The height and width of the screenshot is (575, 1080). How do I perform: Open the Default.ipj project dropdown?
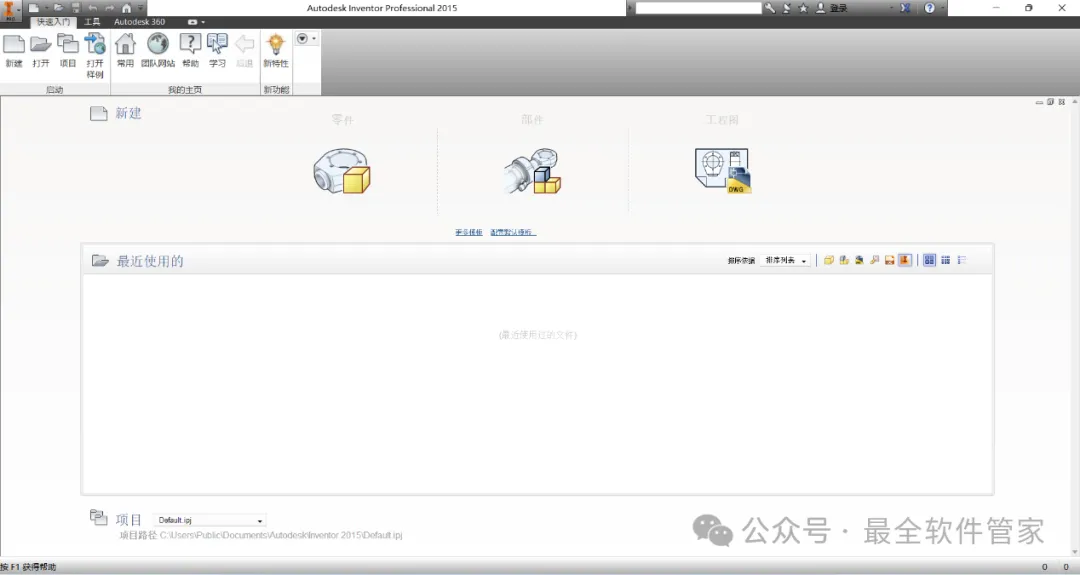click(209, 521)
